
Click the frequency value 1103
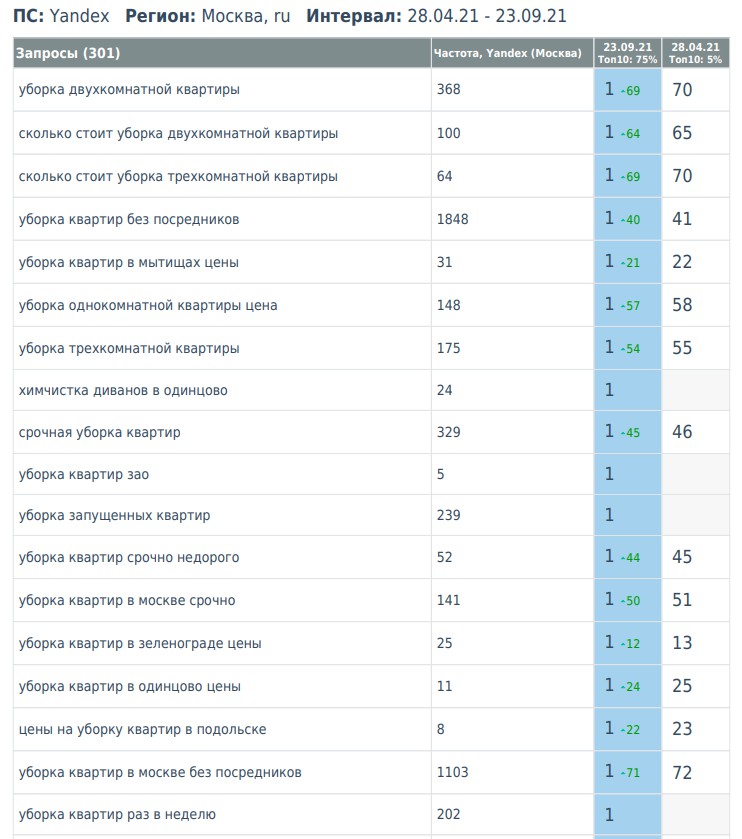click(x=452, y=773)
